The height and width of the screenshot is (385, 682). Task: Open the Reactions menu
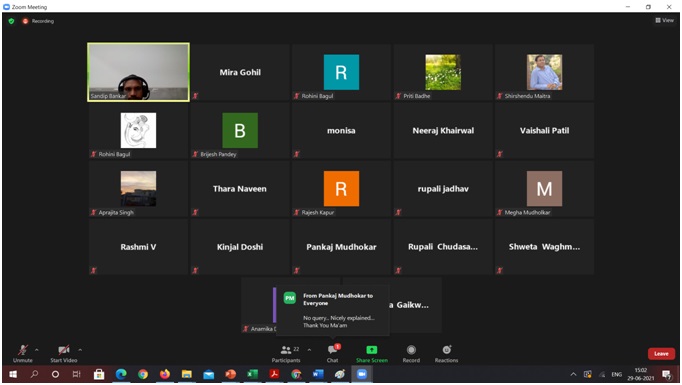point(446,353)
